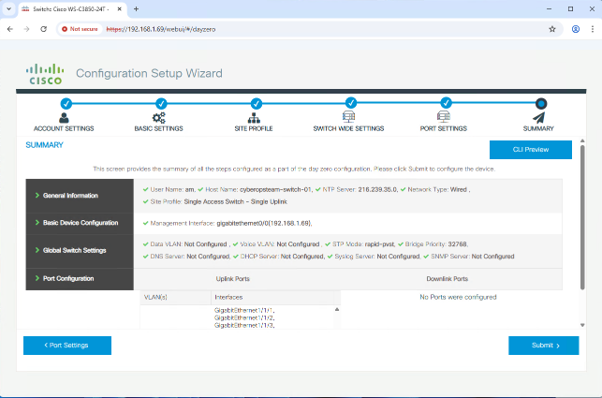Open the browser profile avatar icon
This screenshot has width=602, height=398.
576,29
